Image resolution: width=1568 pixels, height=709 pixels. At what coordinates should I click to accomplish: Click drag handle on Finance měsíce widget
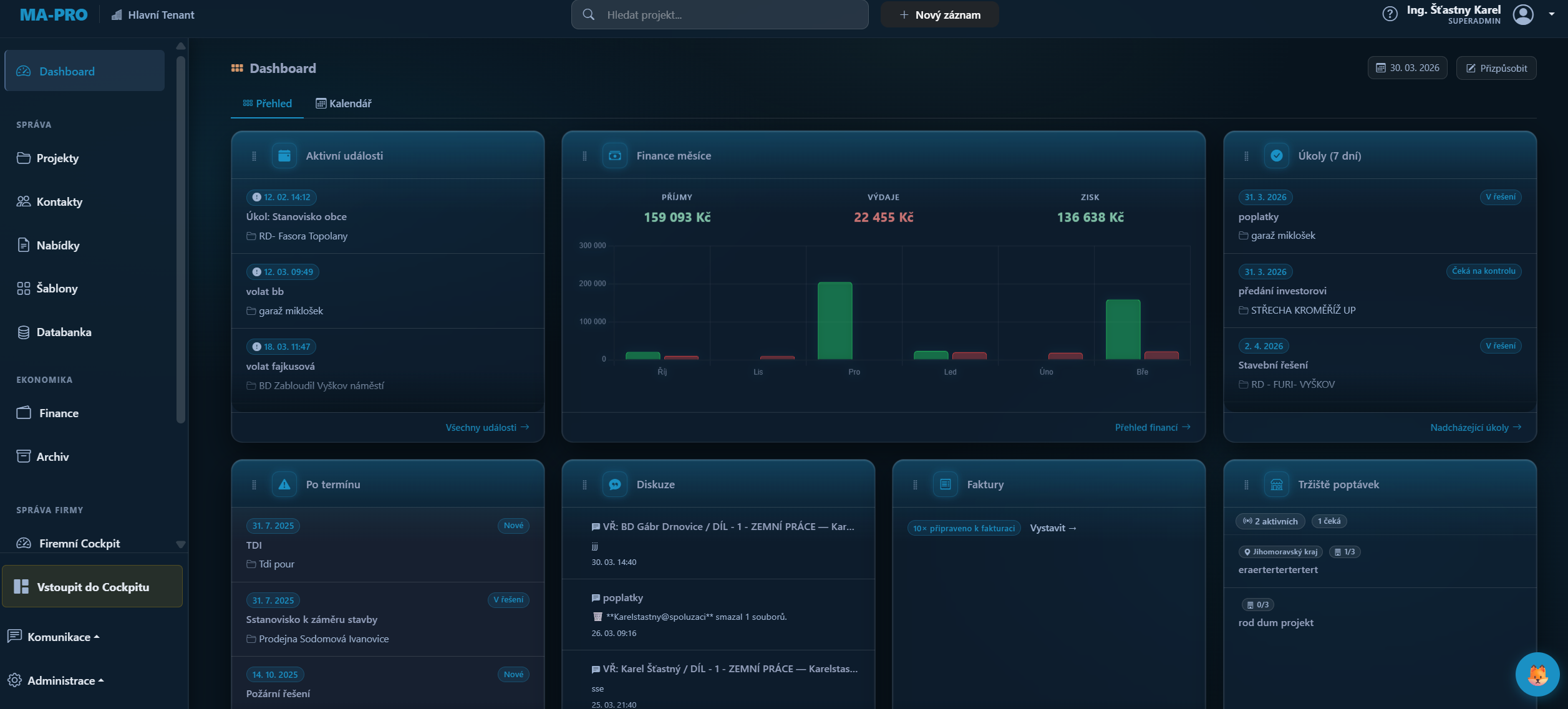tap(584, 156)
